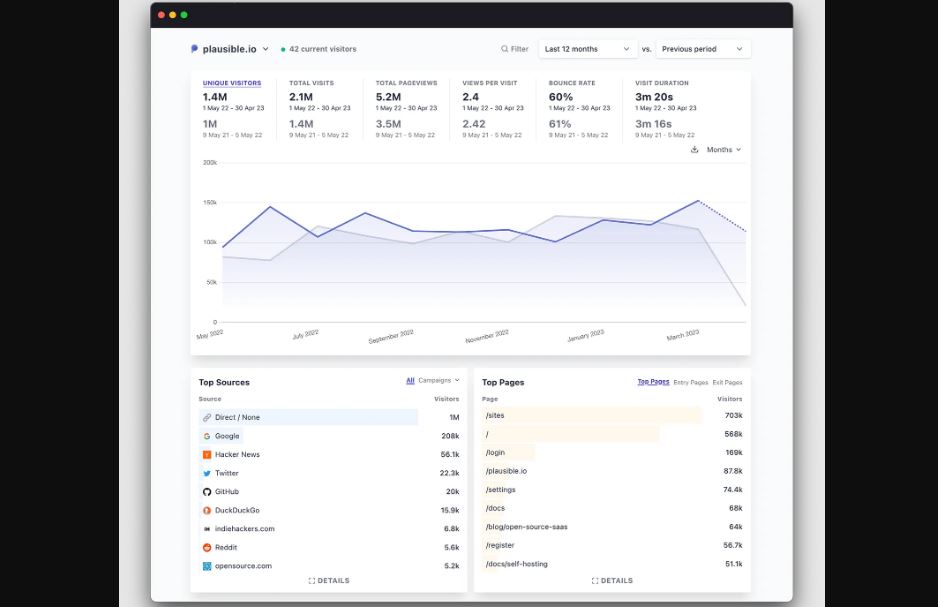This screenshot has height=607, width=938.
Task: Click the DuckDuckGo source icon
Action: click(207, 510)
